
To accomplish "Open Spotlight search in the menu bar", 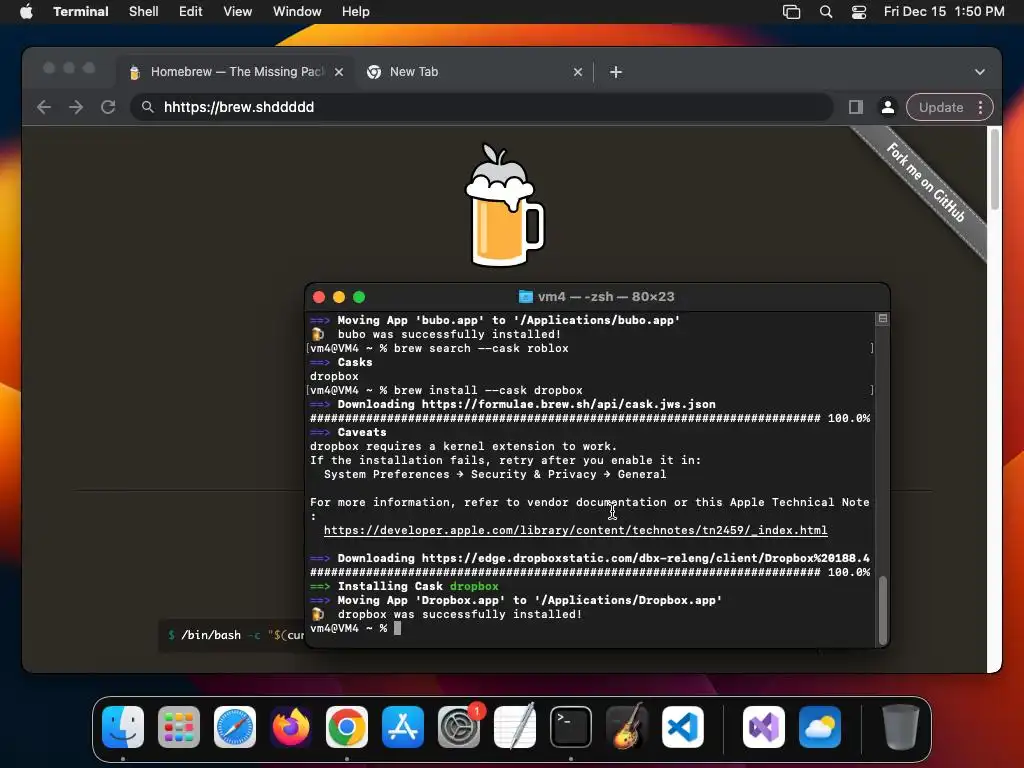I will coord(825,12).
